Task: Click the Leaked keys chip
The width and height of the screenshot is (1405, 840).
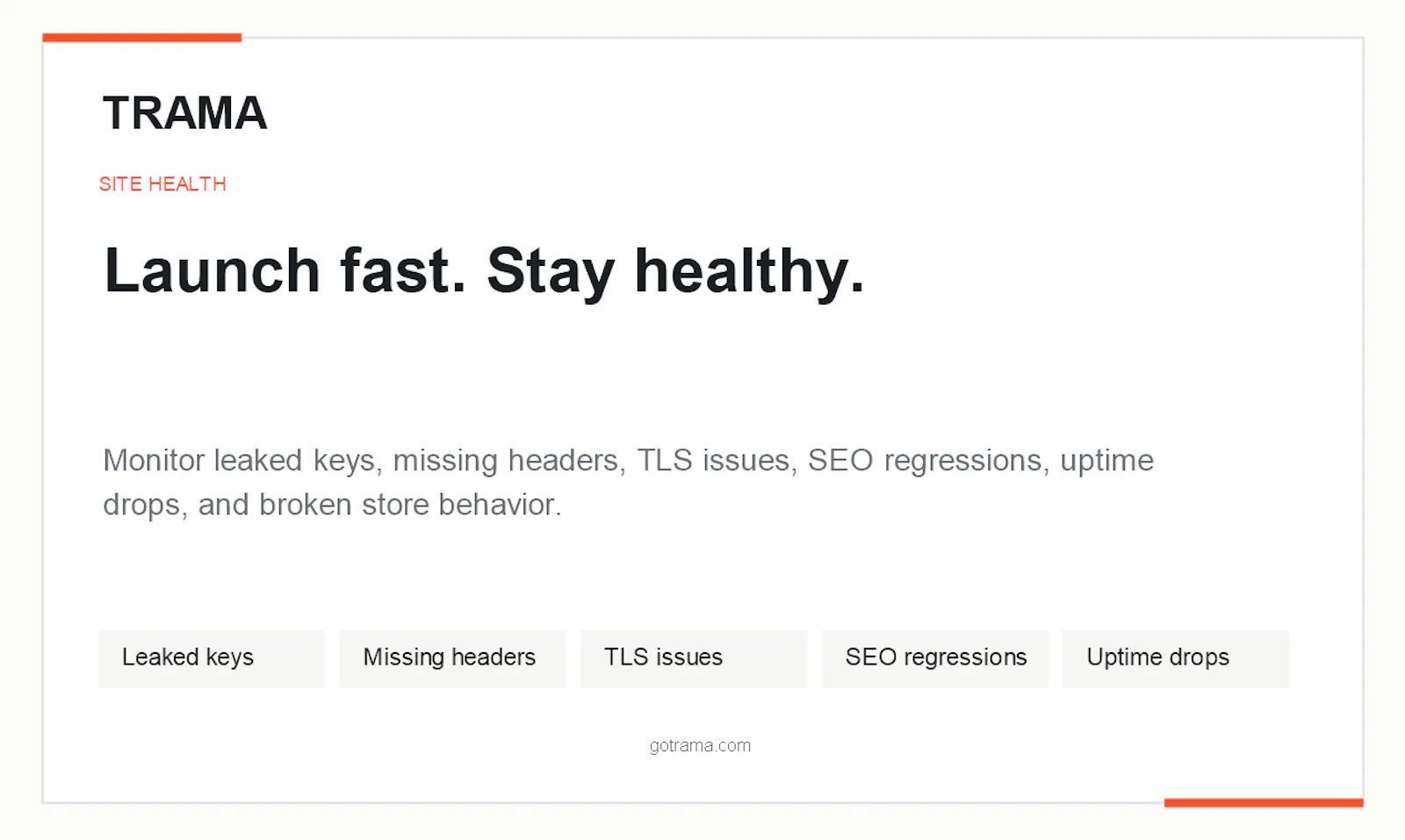Action: (212, 658)
